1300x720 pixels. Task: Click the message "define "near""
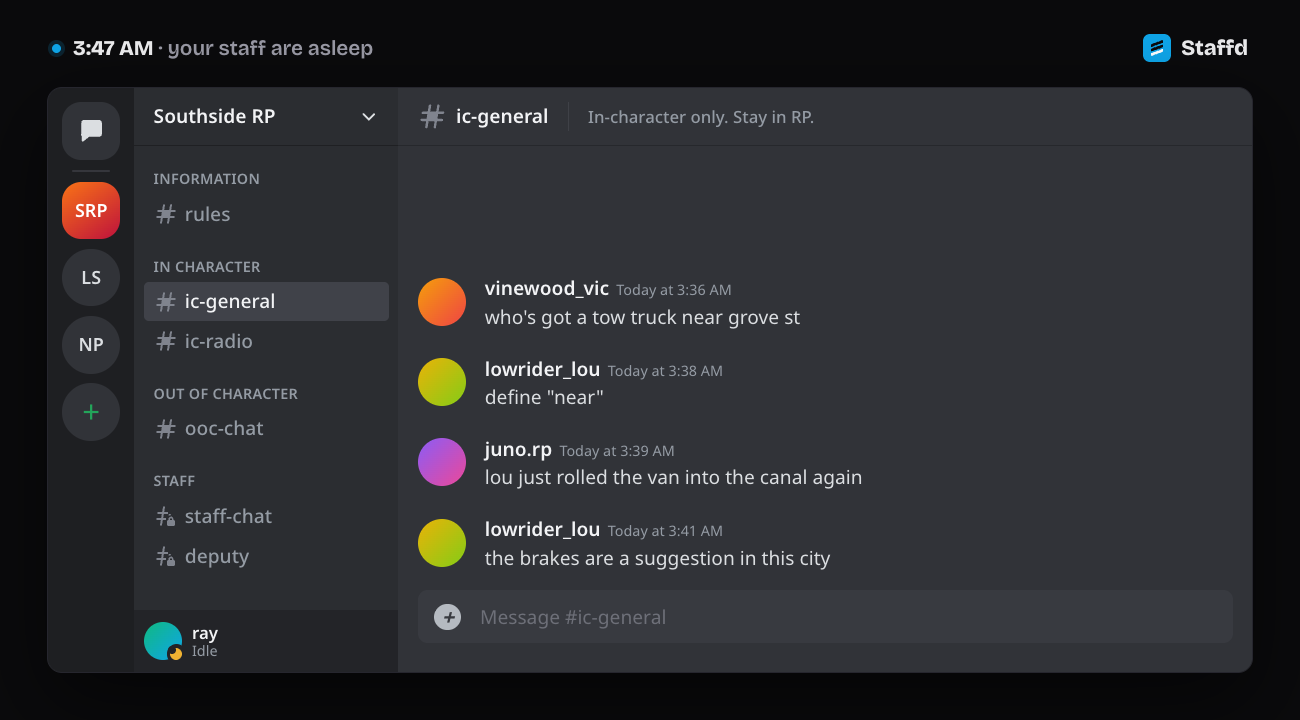pyautogui.click(x=544, y=397)
